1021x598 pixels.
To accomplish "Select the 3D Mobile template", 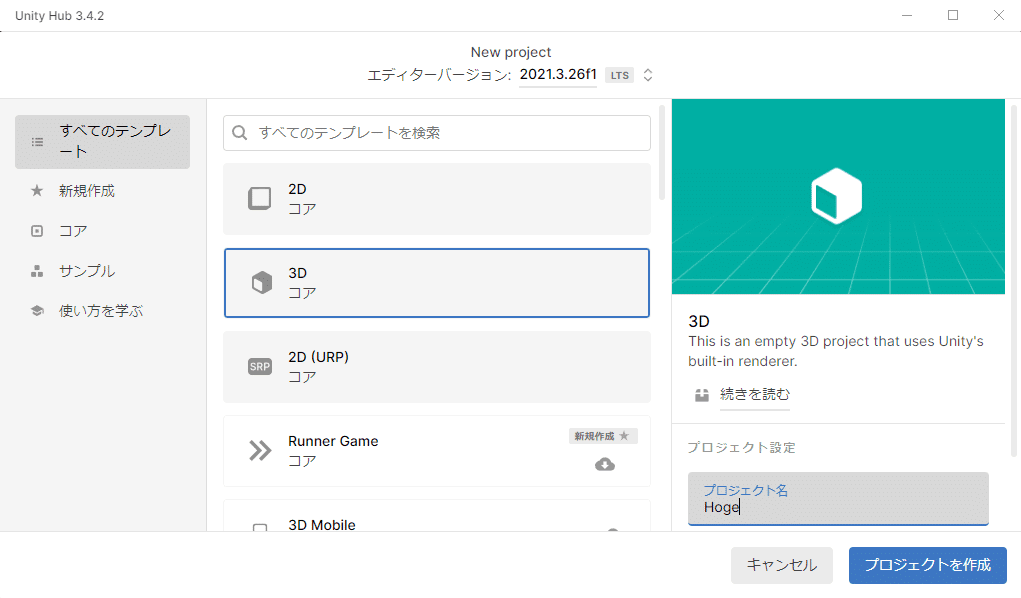I will [x=437, y=516].
